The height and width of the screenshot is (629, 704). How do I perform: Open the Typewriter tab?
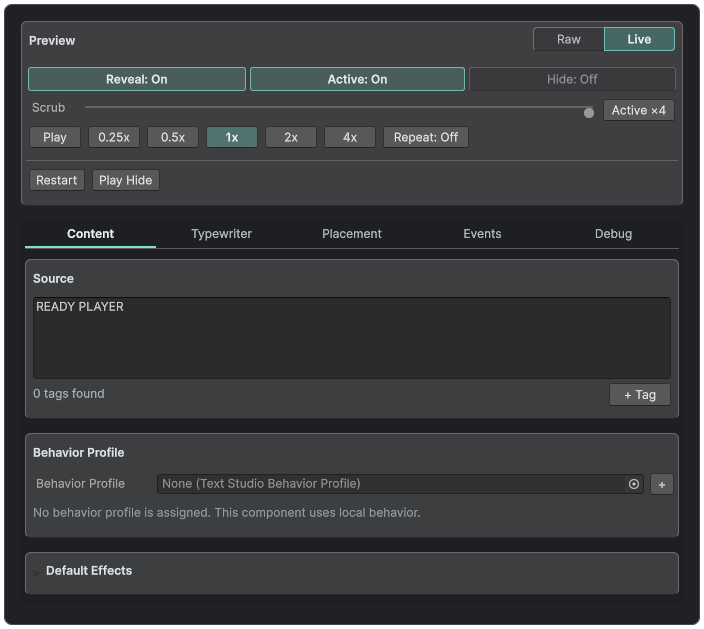tap(221, 234)
